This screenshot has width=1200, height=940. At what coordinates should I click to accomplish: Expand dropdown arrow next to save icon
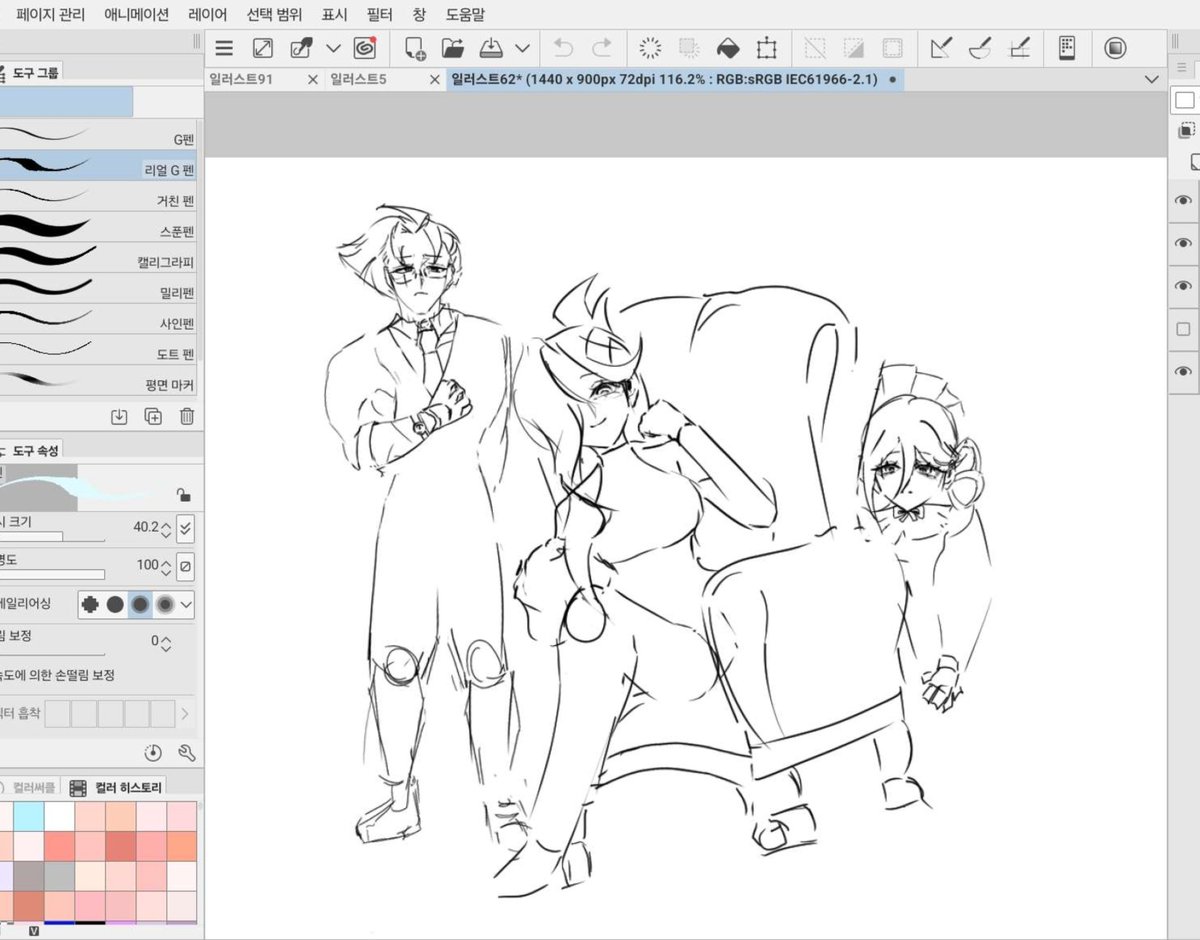tap(522, 48)
